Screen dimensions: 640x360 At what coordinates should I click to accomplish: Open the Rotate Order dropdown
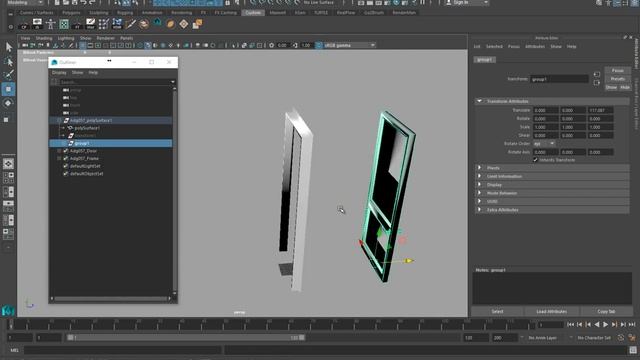coord(544,144)
